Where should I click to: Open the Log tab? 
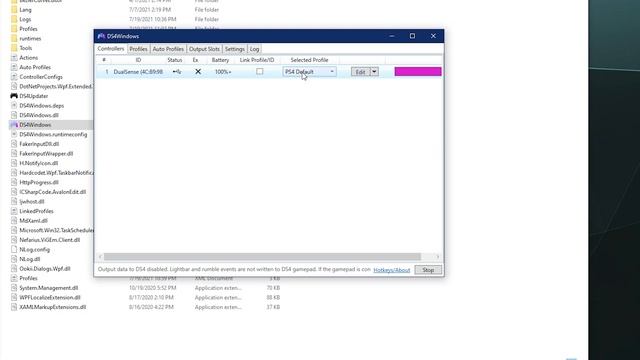point(254,49)
